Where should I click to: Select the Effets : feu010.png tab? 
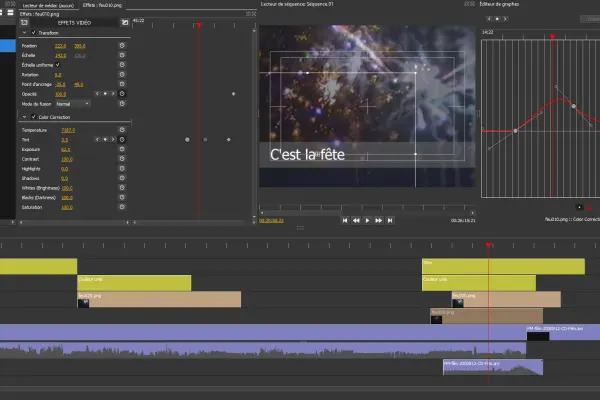point(102,5)
